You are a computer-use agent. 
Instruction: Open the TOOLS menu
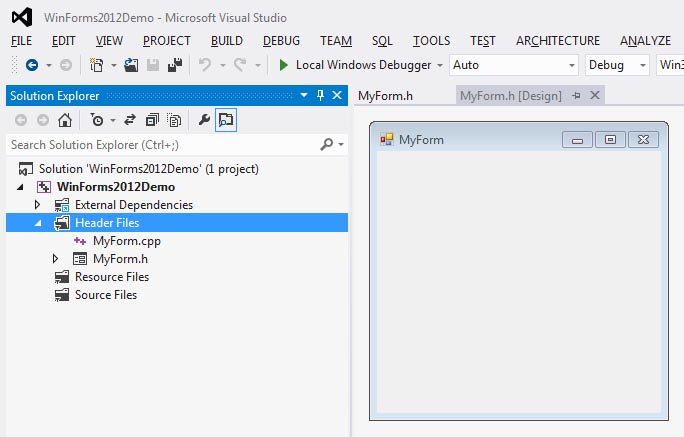[x=431, y=41]
